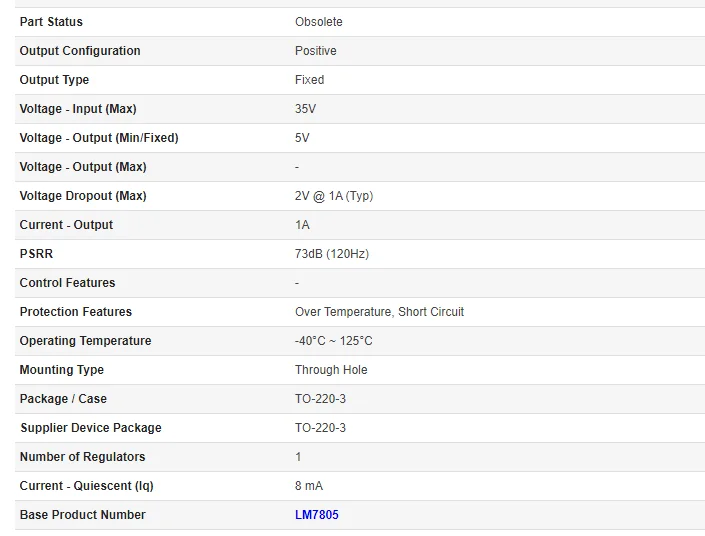Click the Part Status row label
705x536 pixels.
[x=51, y=22]
